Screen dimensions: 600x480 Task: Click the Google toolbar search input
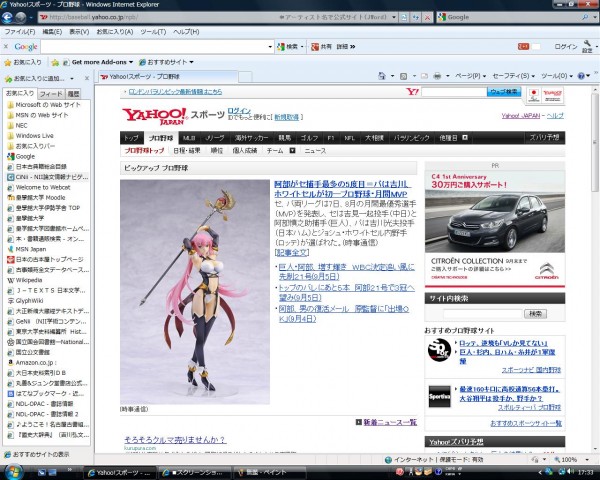[154, 47]
